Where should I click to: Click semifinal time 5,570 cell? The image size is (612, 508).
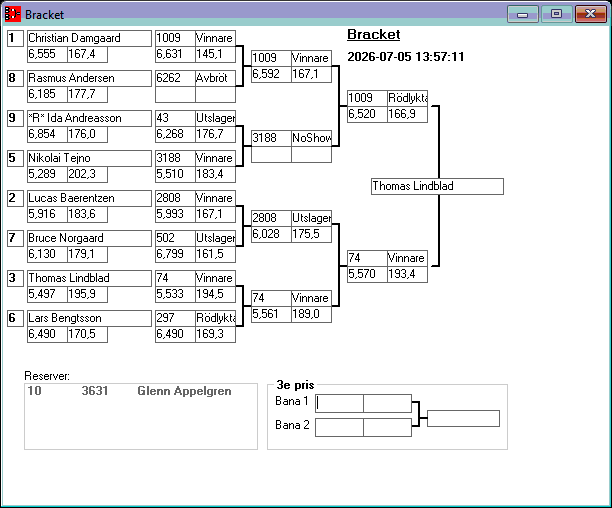point(367,274)
